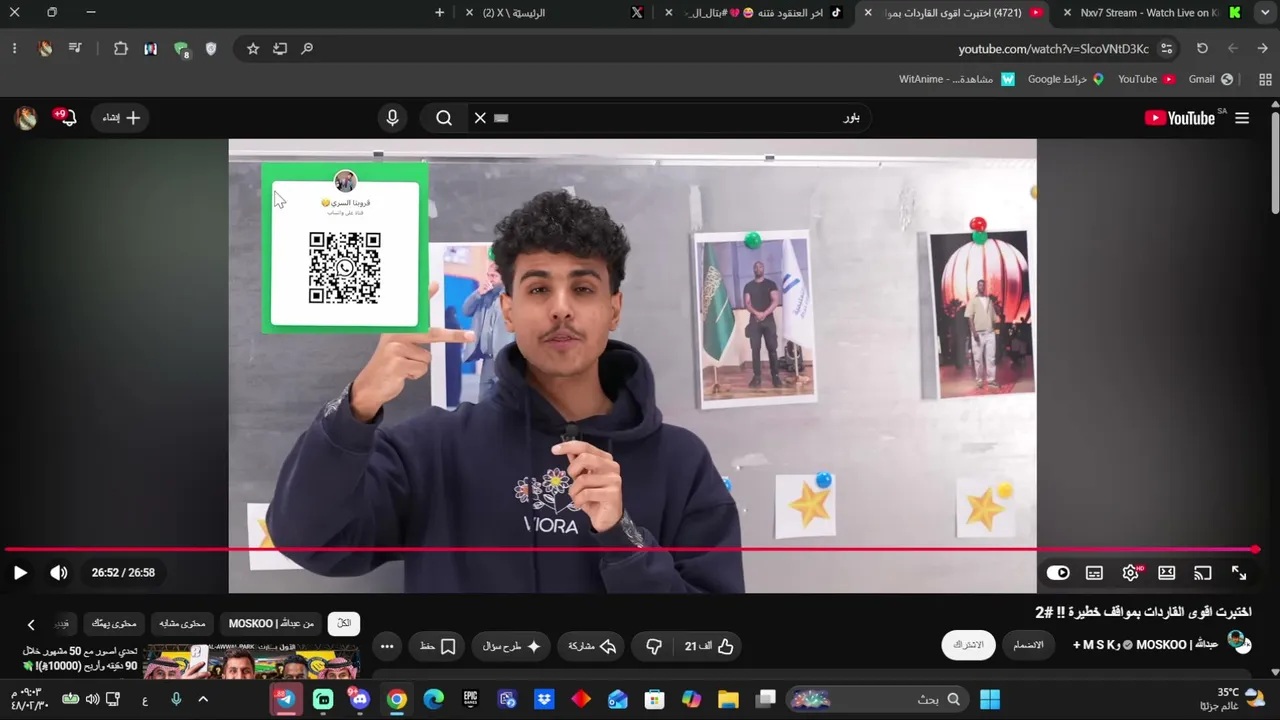Open the media controls toolbar icon
The image size is (1280, 720).
tap(76, 48)
